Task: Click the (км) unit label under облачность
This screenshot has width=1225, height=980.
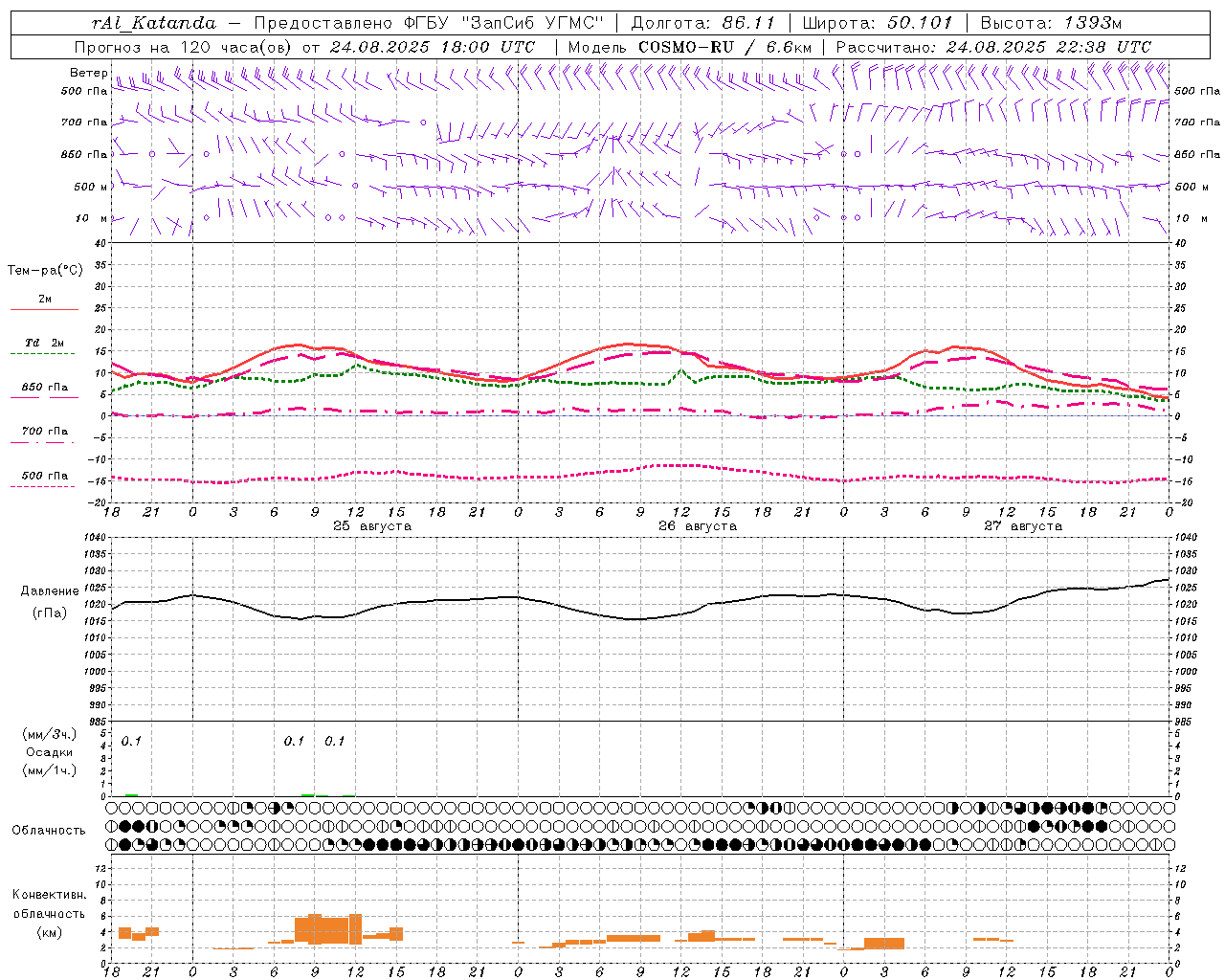Action: point(49,932)
